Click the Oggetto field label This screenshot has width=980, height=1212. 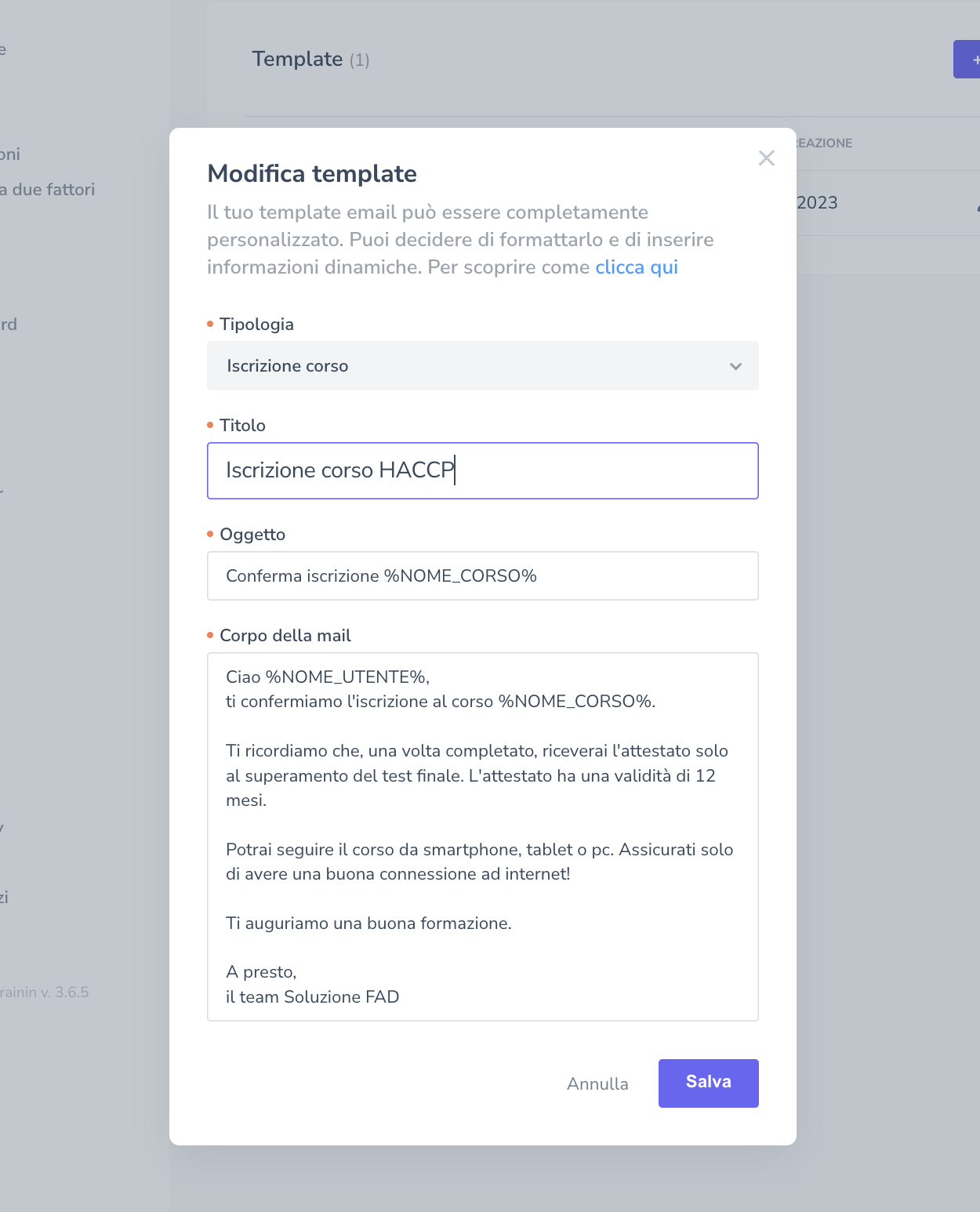click(252, 535)
